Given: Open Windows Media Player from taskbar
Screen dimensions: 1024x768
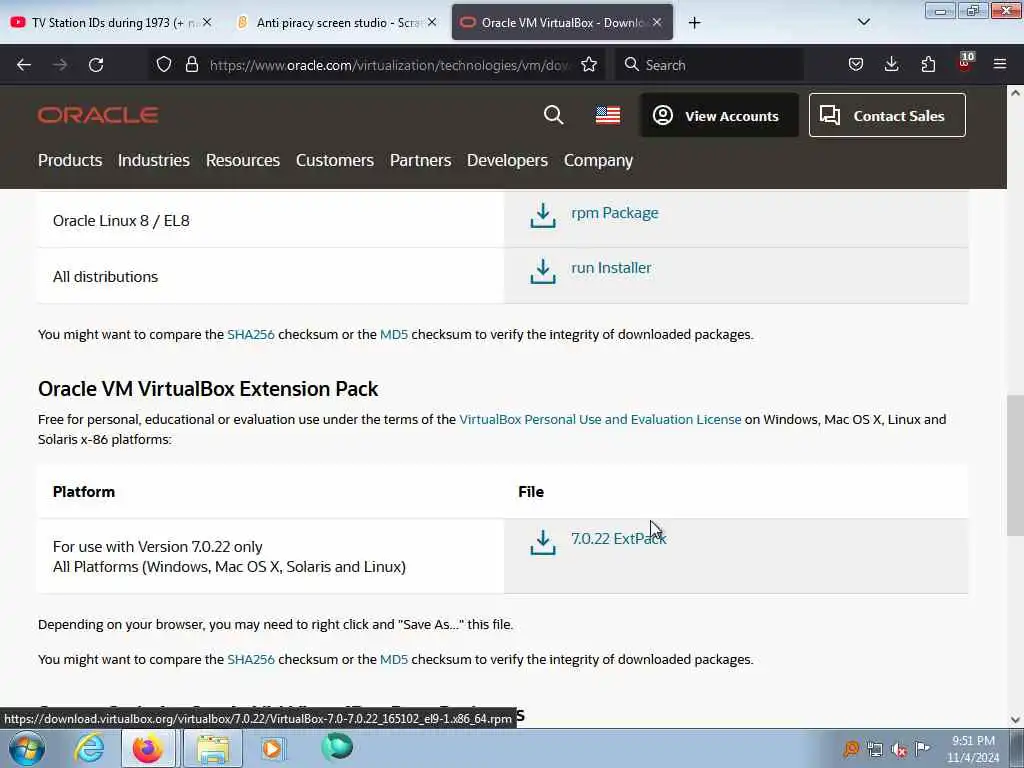Looking at the screenshot, I should [272, 748].
